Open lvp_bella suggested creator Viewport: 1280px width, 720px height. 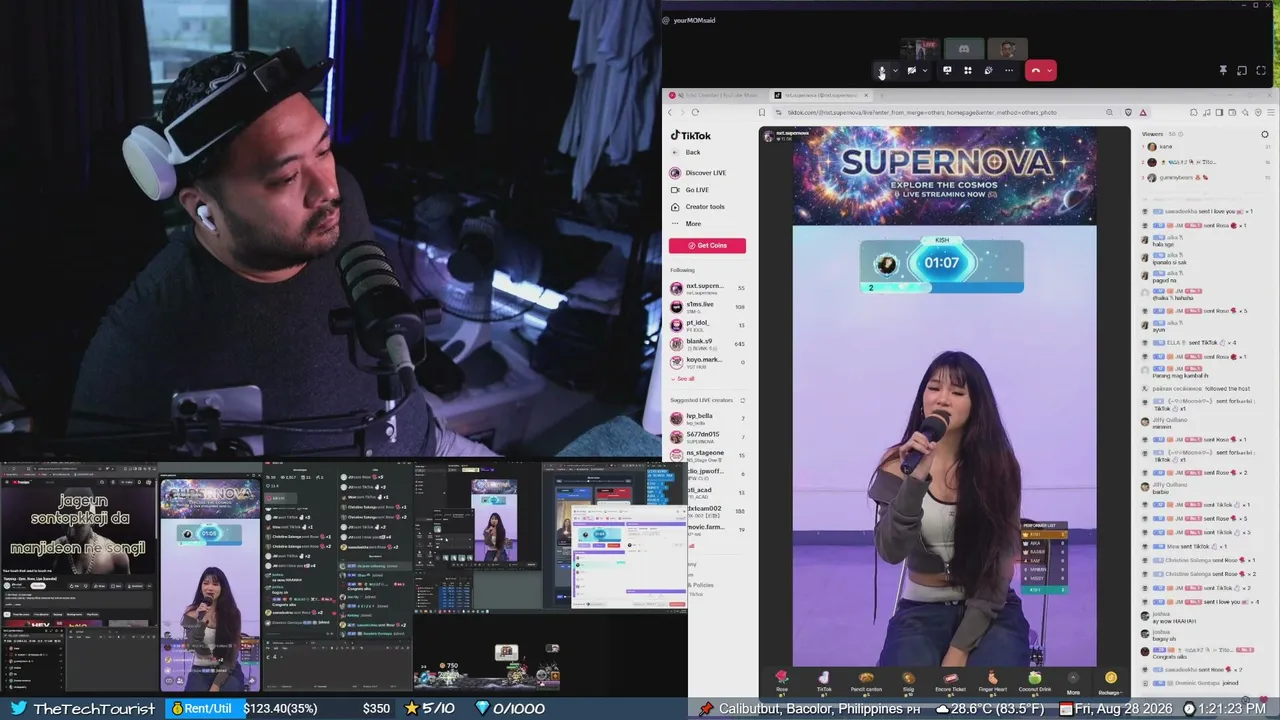click(x=707, y=418)
